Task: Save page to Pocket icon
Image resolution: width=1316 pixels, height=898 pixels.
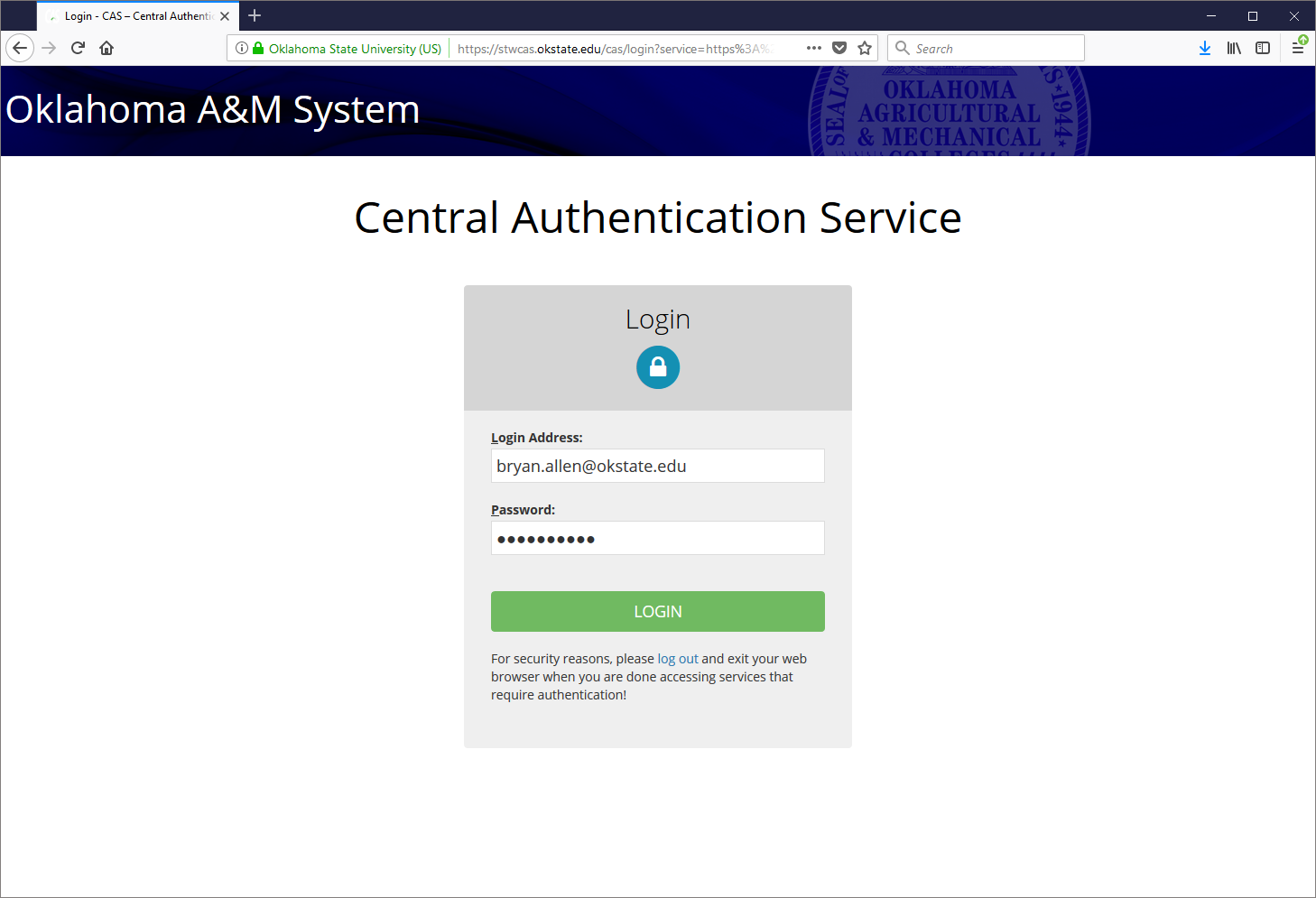Action: pyautogui.click(x=839, y=47)
